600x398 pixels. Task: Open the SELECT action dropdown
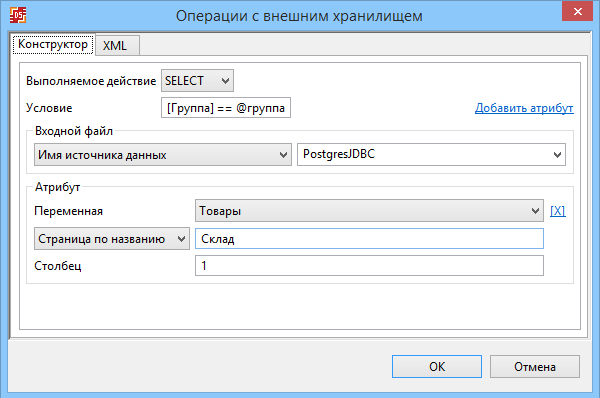[197, 80]
